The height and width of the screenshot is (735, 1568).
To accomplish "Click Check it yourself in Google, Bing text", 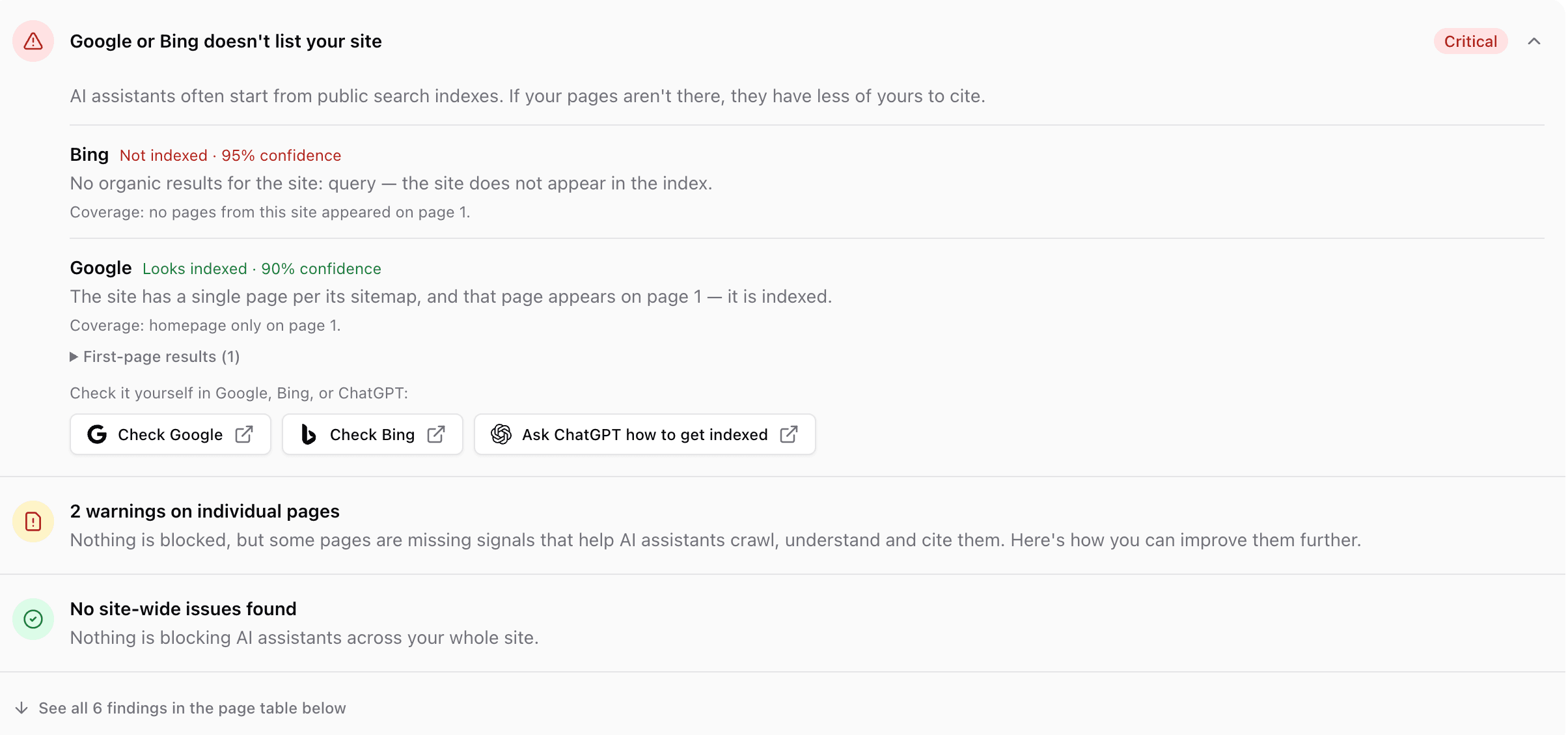I will [x=239, y=393].
